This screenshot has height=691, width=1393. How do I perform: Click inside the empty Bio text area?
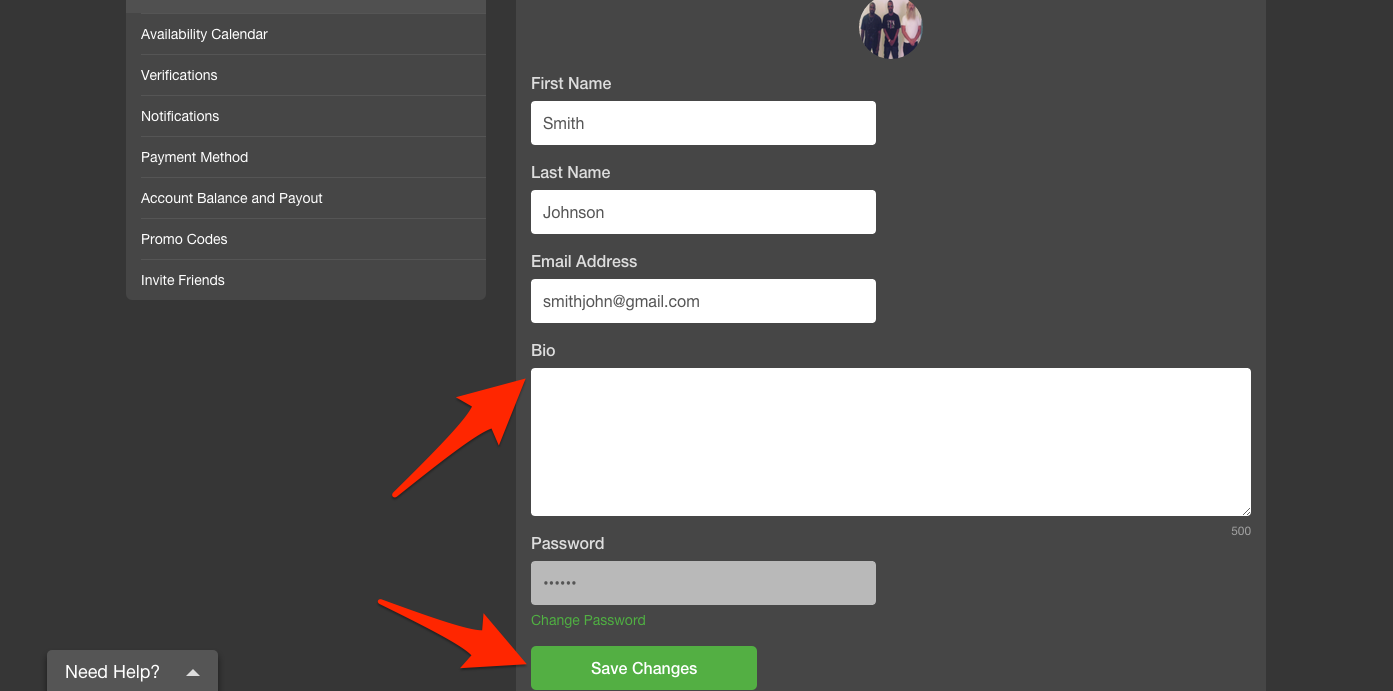coord(890,442)
